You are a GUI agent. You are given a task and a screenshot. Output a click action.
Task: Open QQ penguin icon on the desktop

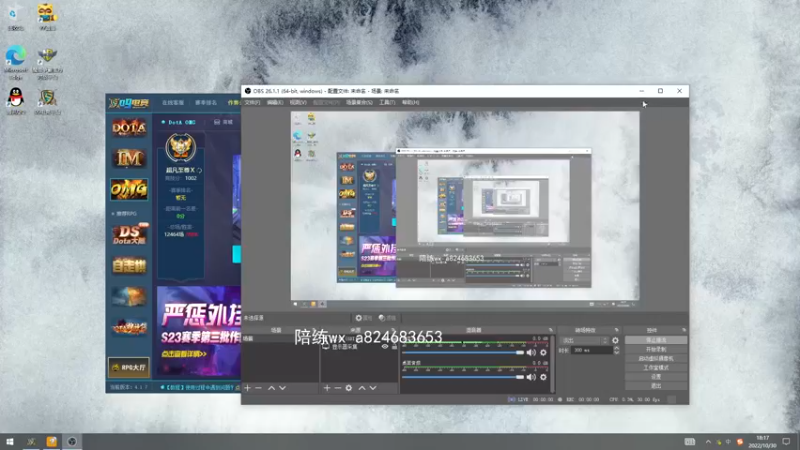pyautogui.click(x=16, y=101)
